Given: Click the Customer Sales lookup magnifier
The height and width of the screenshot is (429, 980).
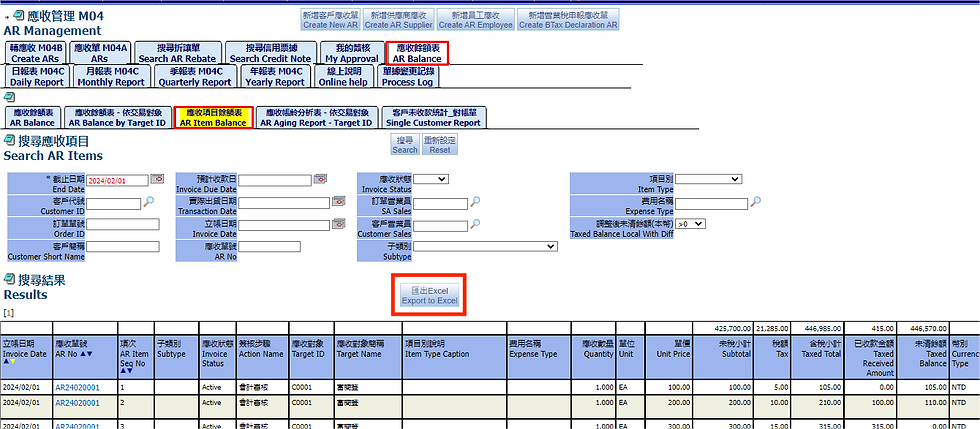Looking at the screenshot, I should (475, 223).
